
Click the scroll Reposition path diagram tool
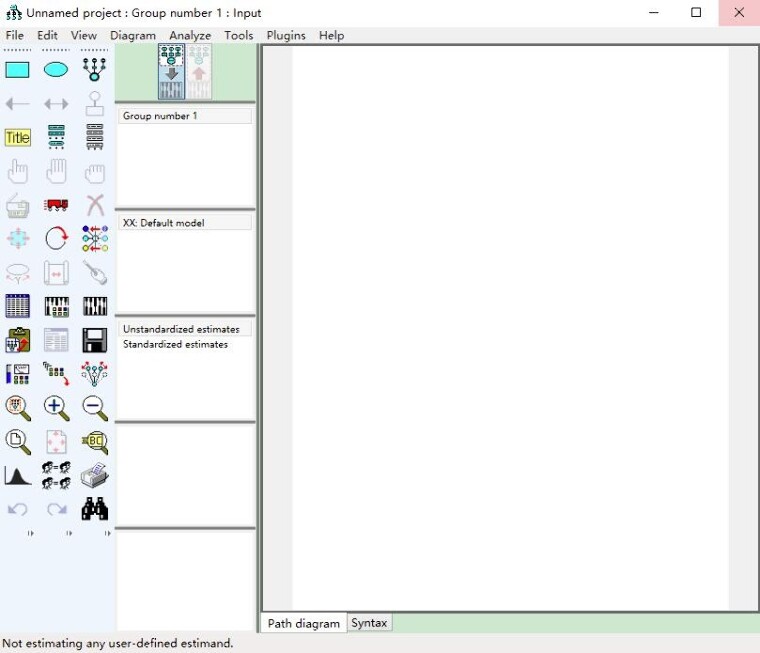click(x=56, y=272)
